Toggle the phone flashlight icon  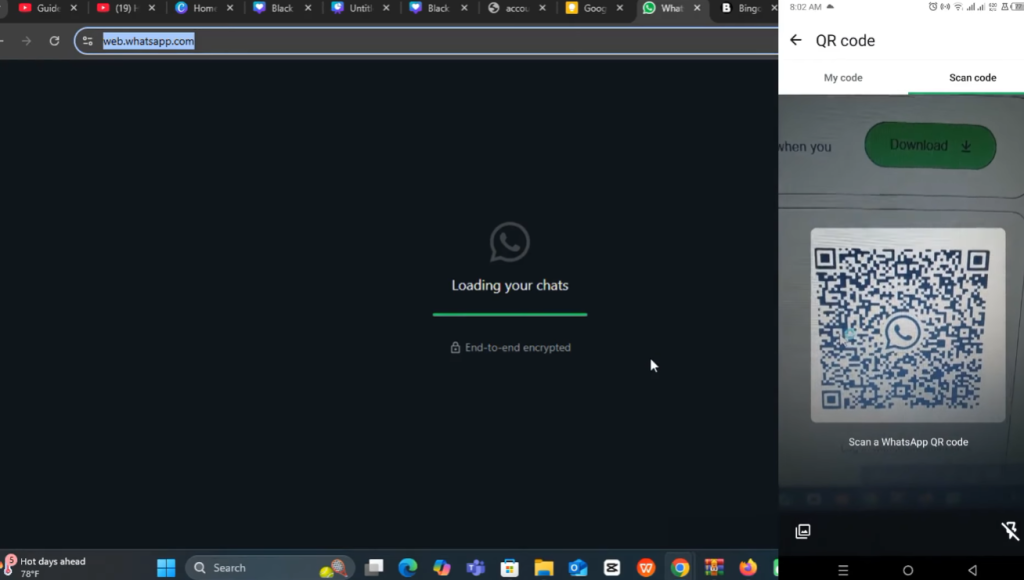pos(1010,530)
